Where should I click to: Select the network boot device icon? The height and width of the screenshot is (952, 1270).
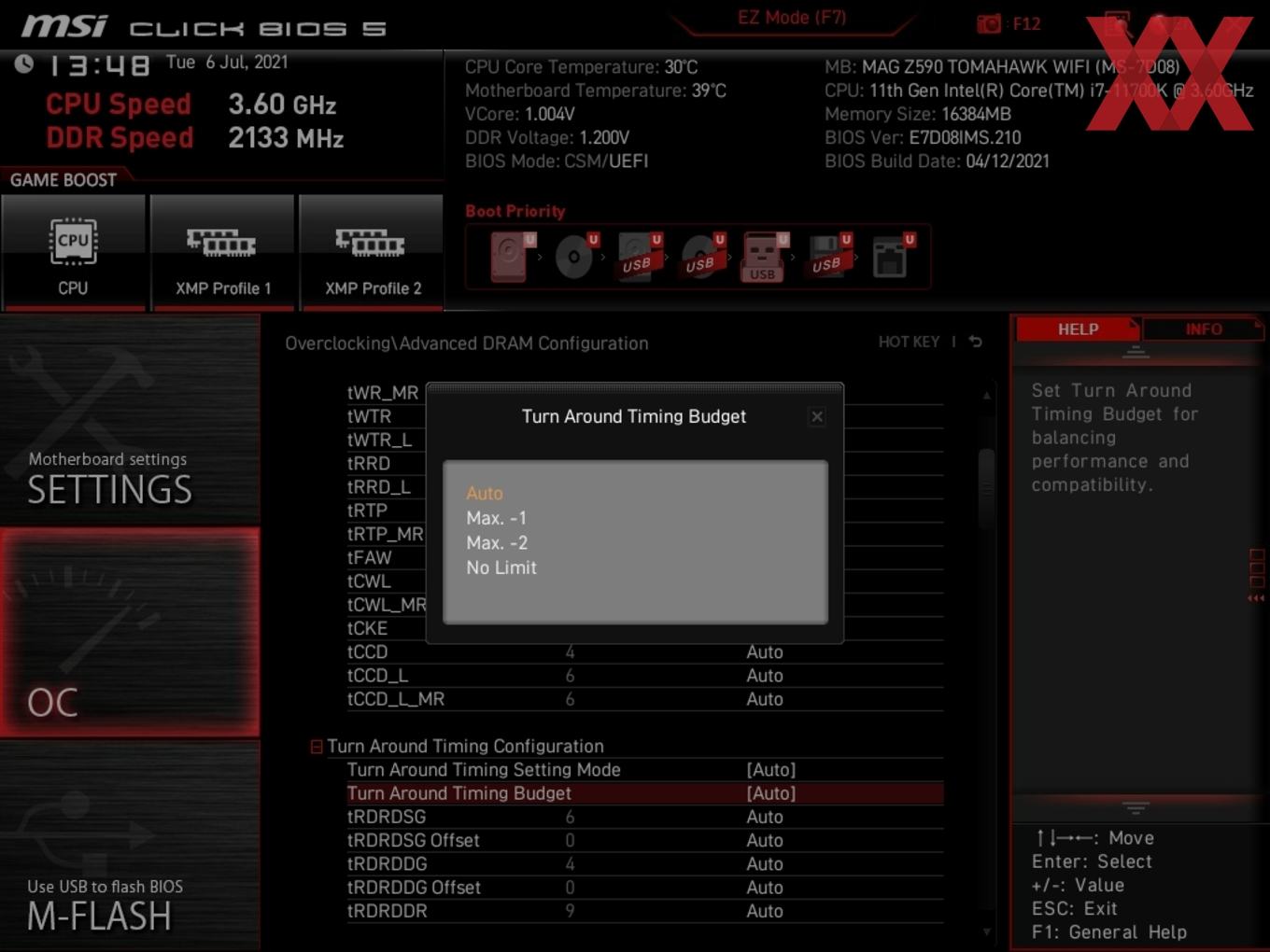click(892, 256)
